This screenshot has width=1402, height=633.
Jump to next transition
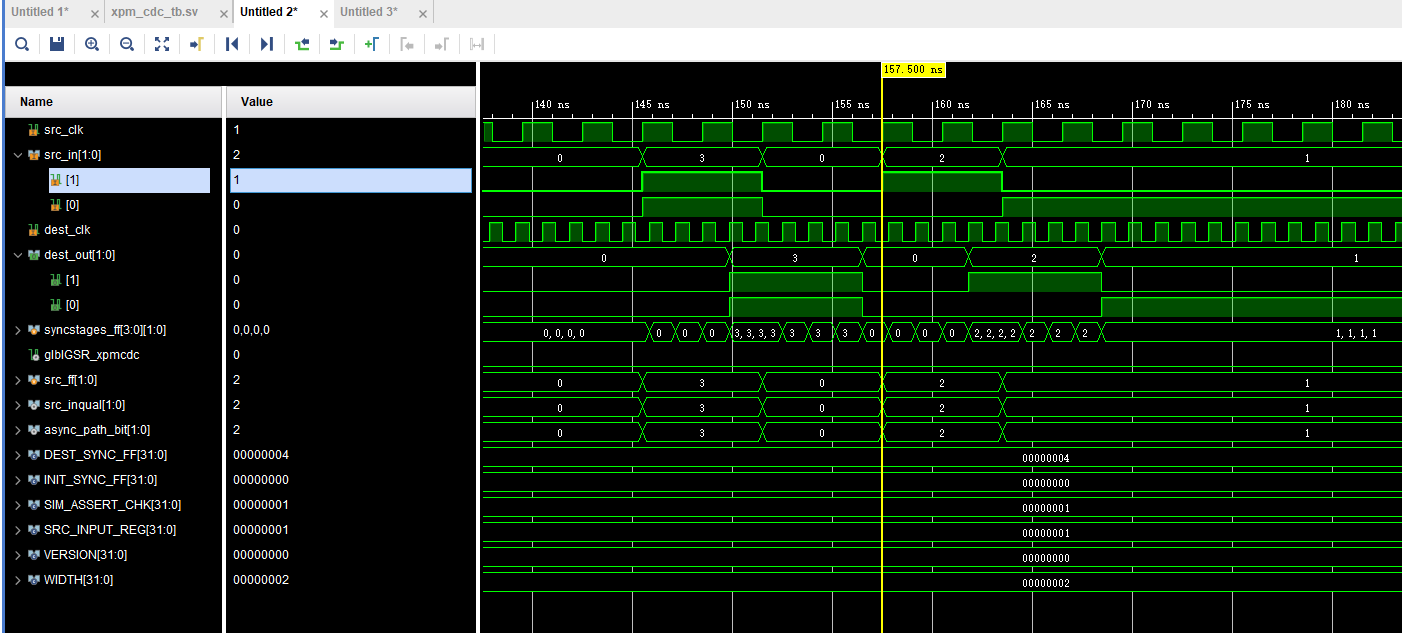(336, 44)
